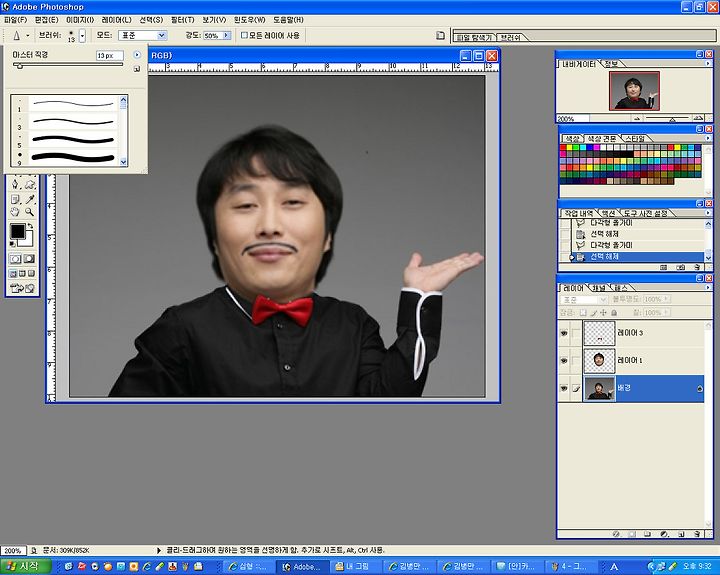Viewport: 720px width, 575px height.
Task: Click the 시작 Start button
Action: coord(24,566)
